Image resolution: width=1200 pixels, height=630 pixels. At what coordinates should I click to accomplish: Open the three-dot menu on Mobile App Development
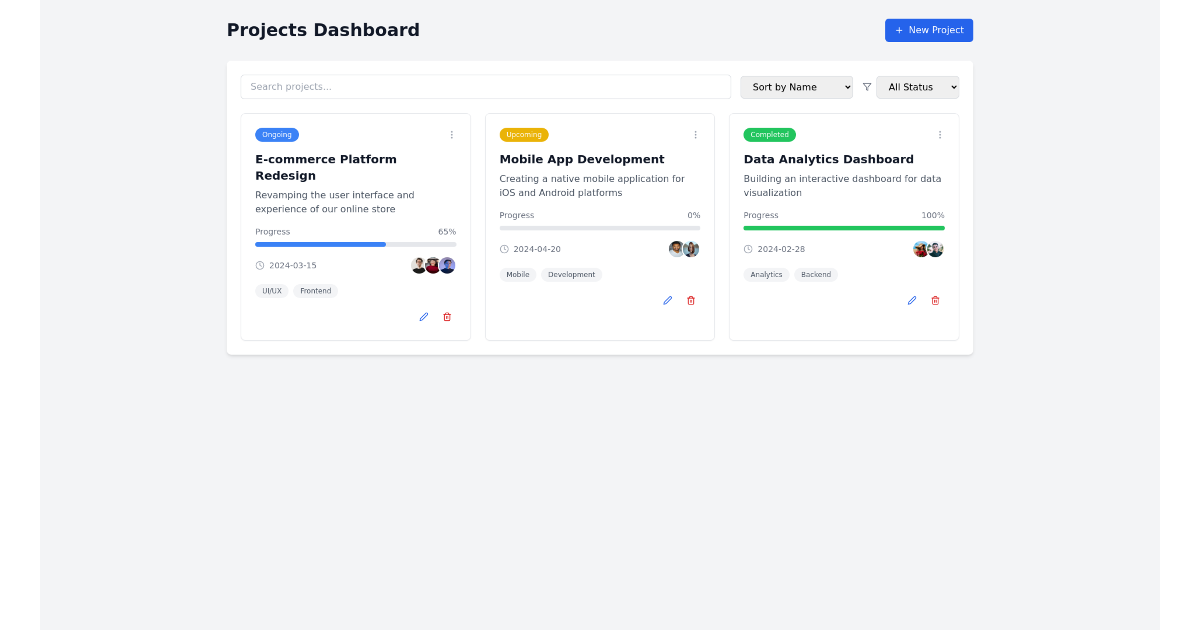click(x=695, y=134)
